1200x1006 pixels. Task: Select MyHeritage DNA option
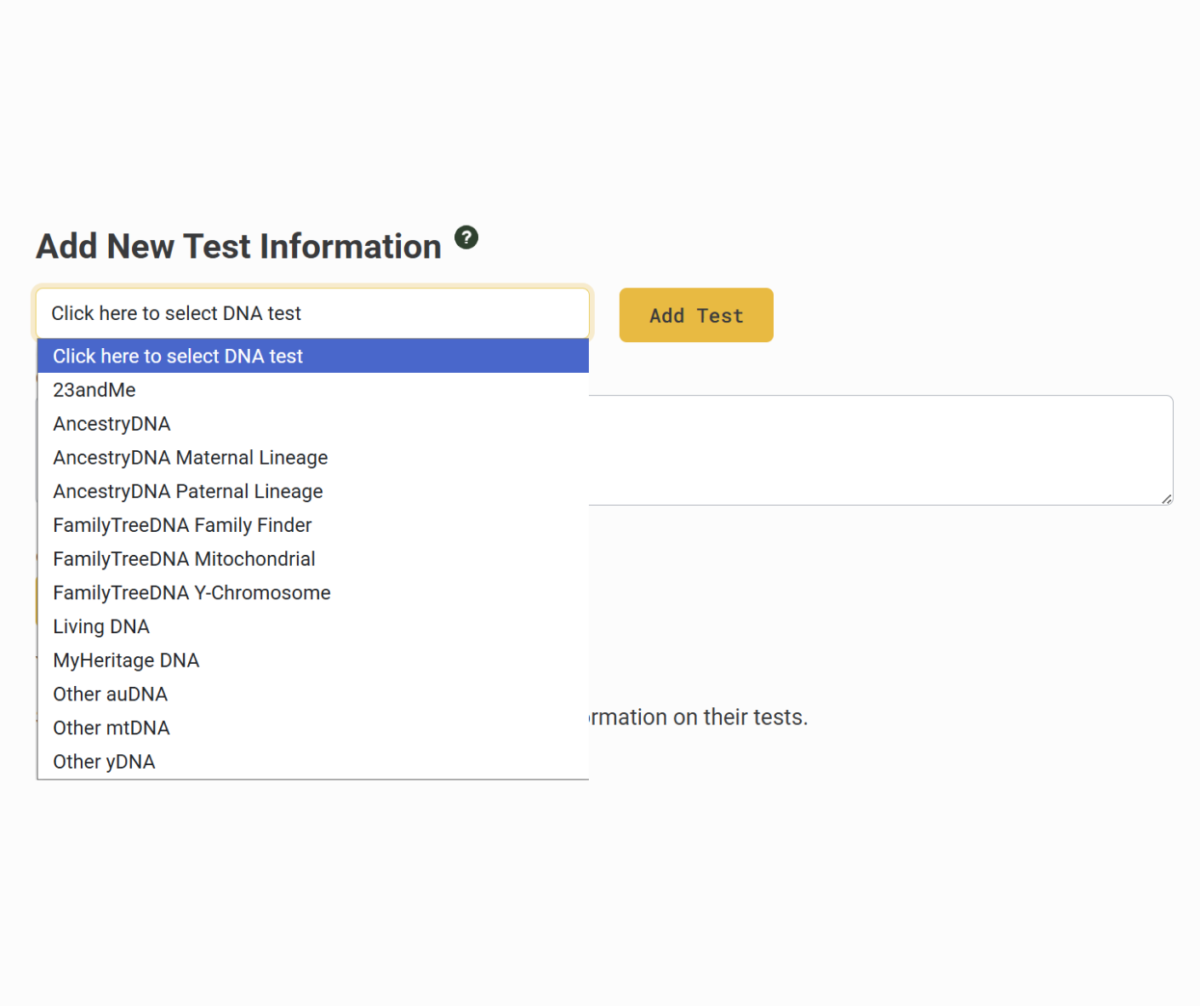pos(313,660)
